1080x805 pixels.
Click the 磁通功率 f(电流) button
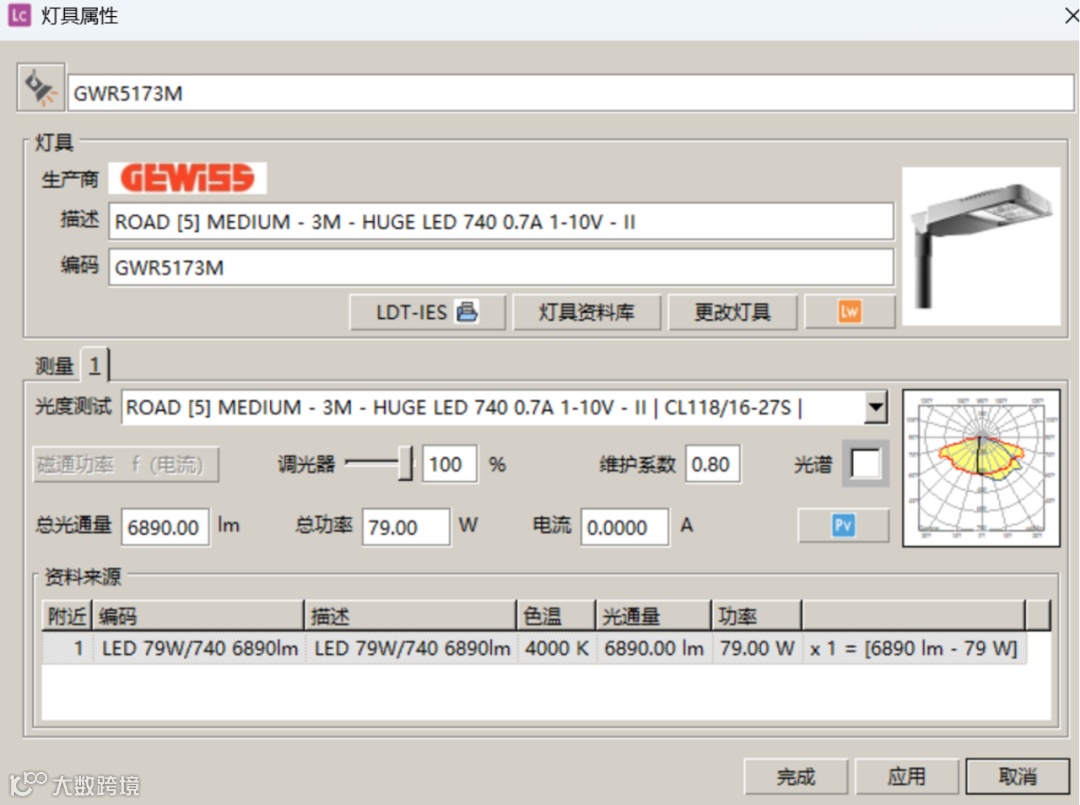[126, 465]
